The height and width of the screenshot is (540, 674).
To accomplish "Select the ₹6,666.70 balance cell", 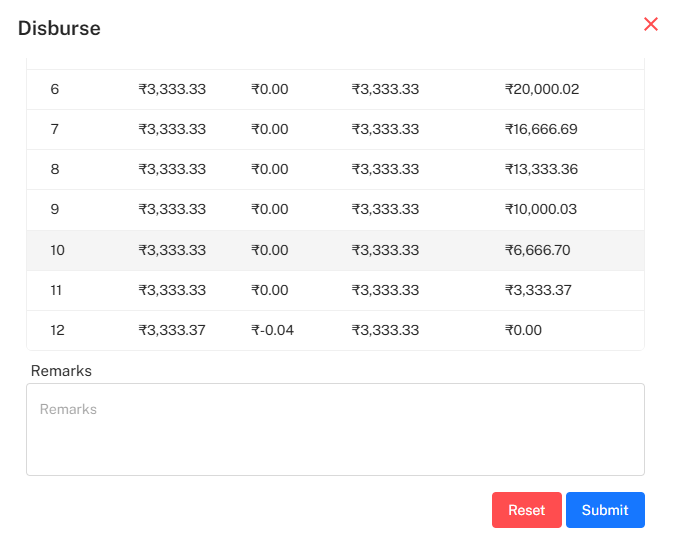I will click(538, 250).
